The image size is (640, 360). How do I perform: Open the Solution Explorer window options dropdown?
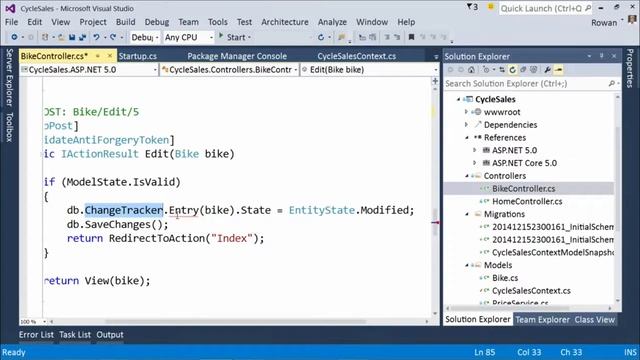589,56
